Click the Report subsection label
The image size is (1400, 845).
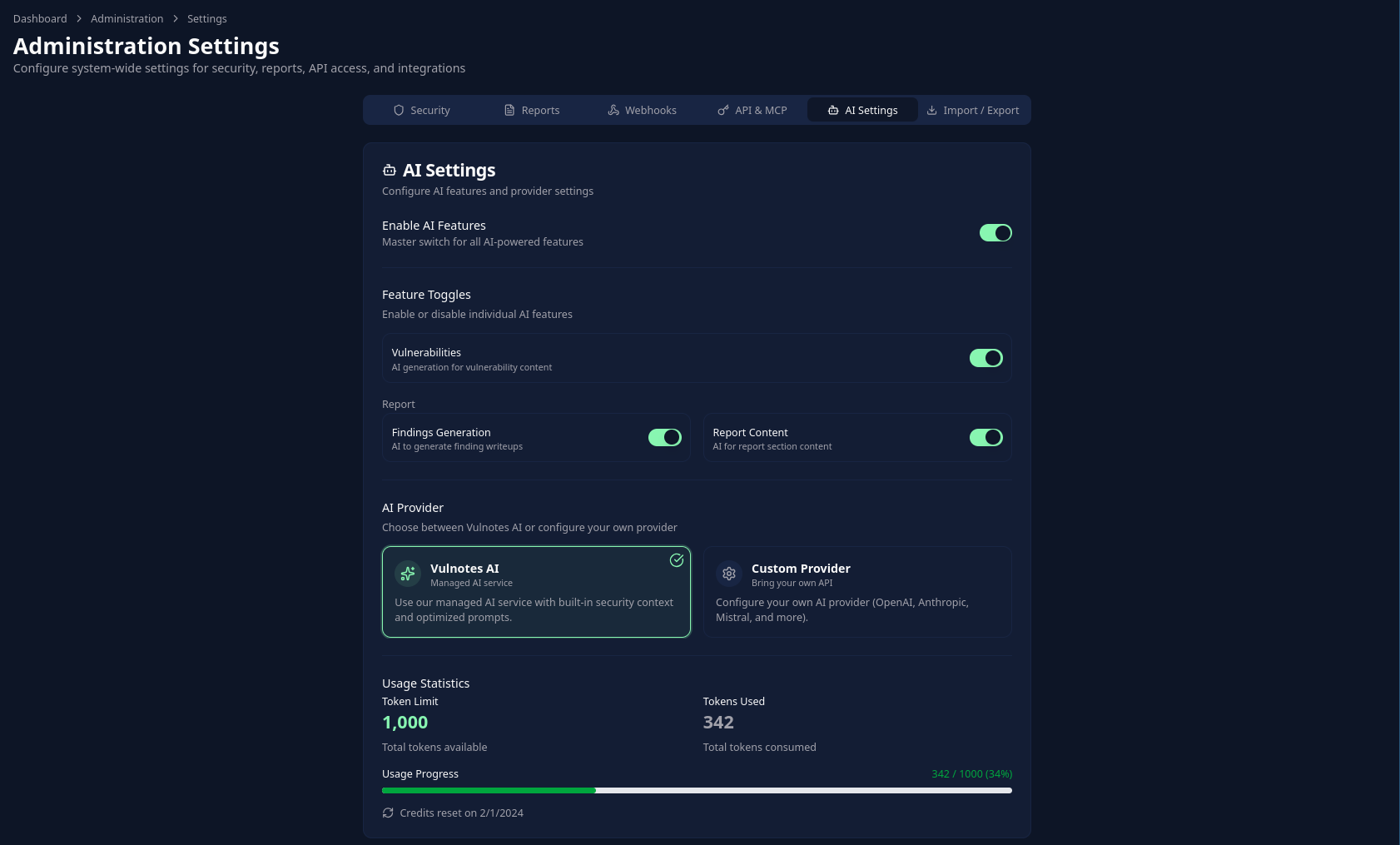point(398,405)
